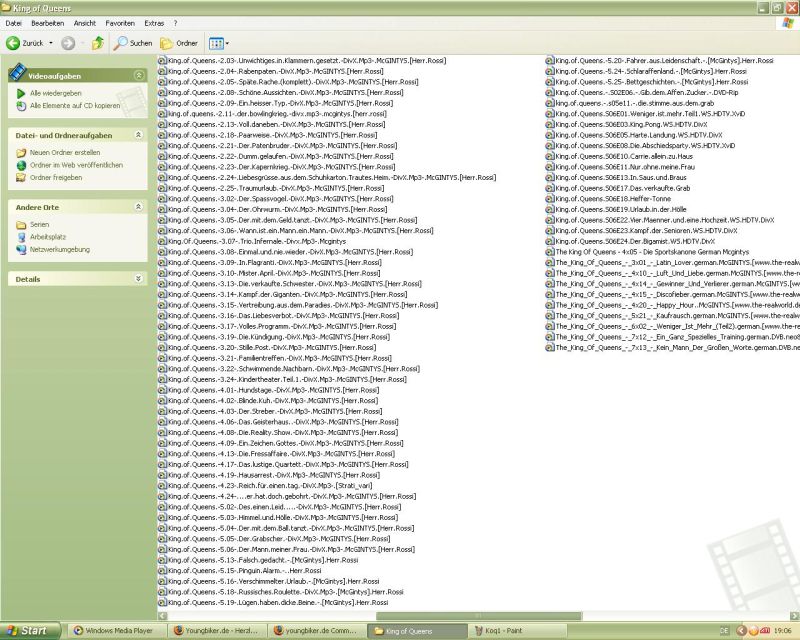Select file 3.20 Stille Post

pos(271,348)
